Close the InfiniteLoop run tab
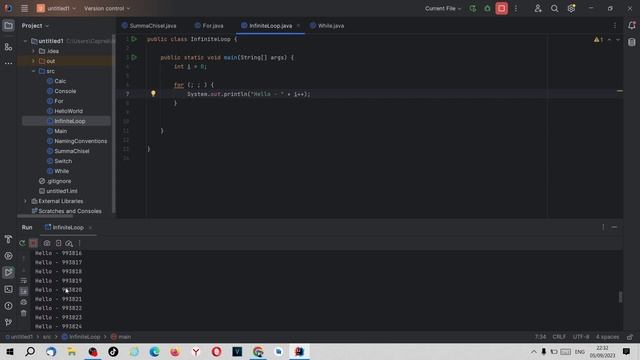 pos(90,227)
